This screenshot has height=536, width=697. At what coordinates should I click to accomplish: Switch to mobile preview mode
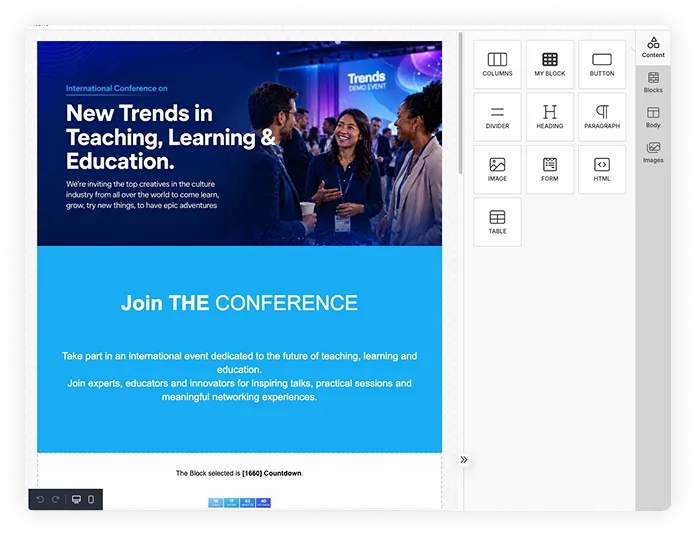[91, 500]
